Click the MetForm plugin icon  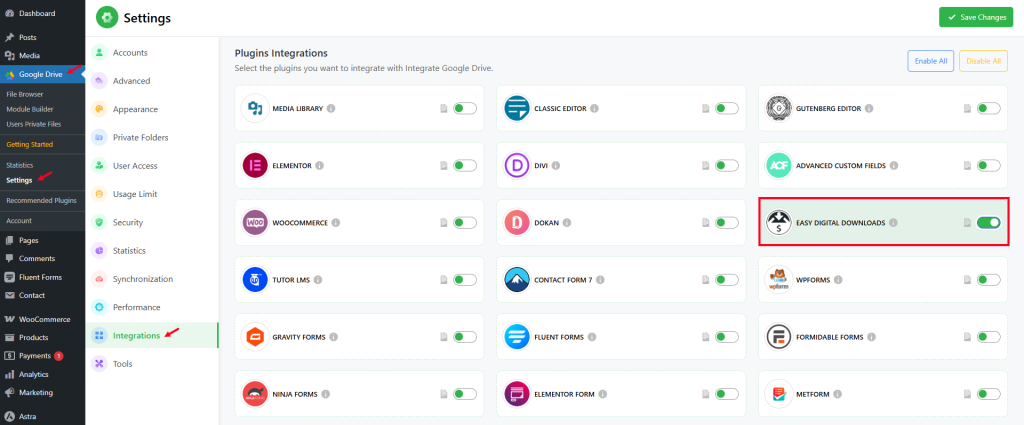[778, 394]
